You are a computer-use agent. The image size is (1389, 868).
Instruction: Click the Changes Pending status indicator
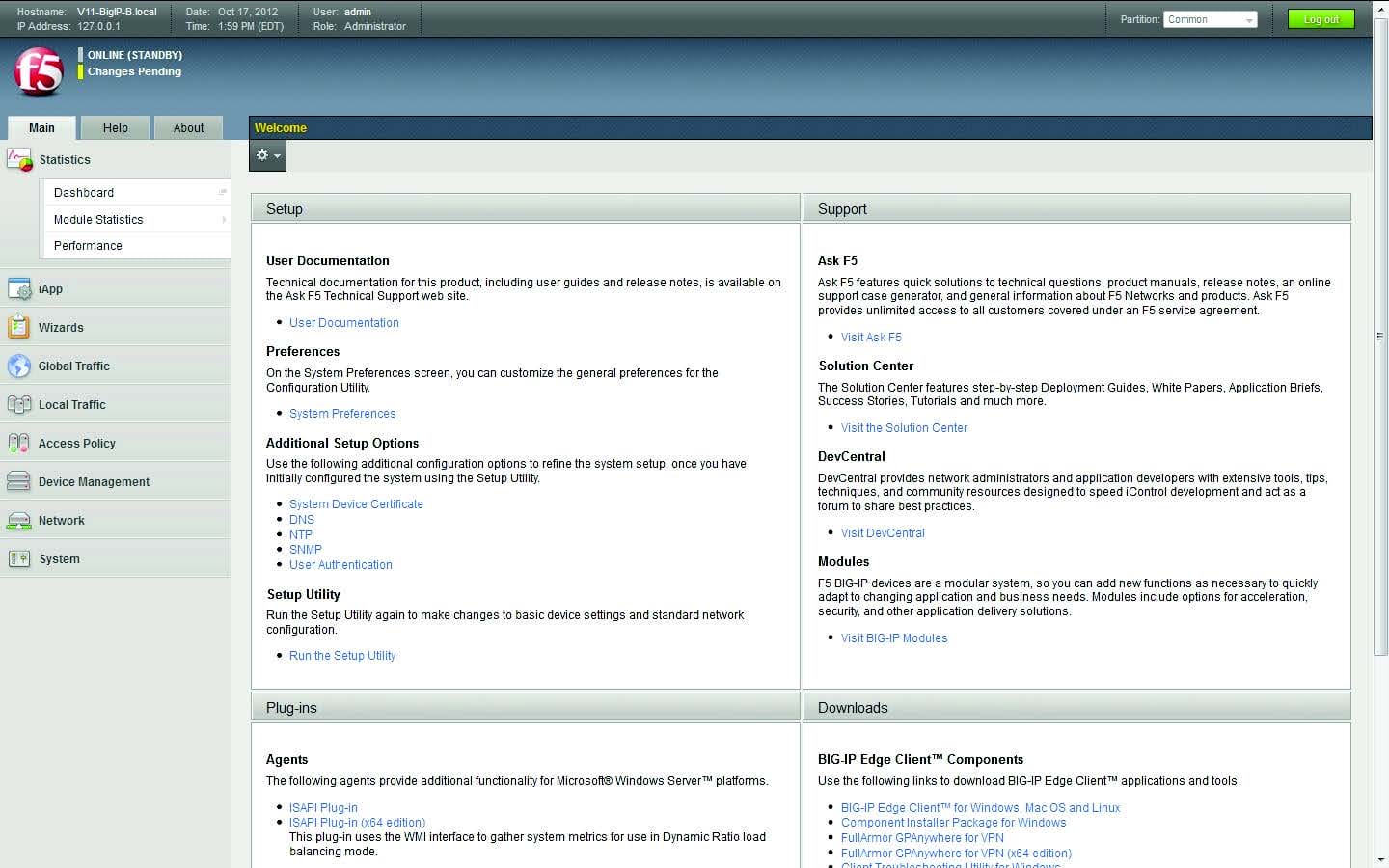pos(134,71)
